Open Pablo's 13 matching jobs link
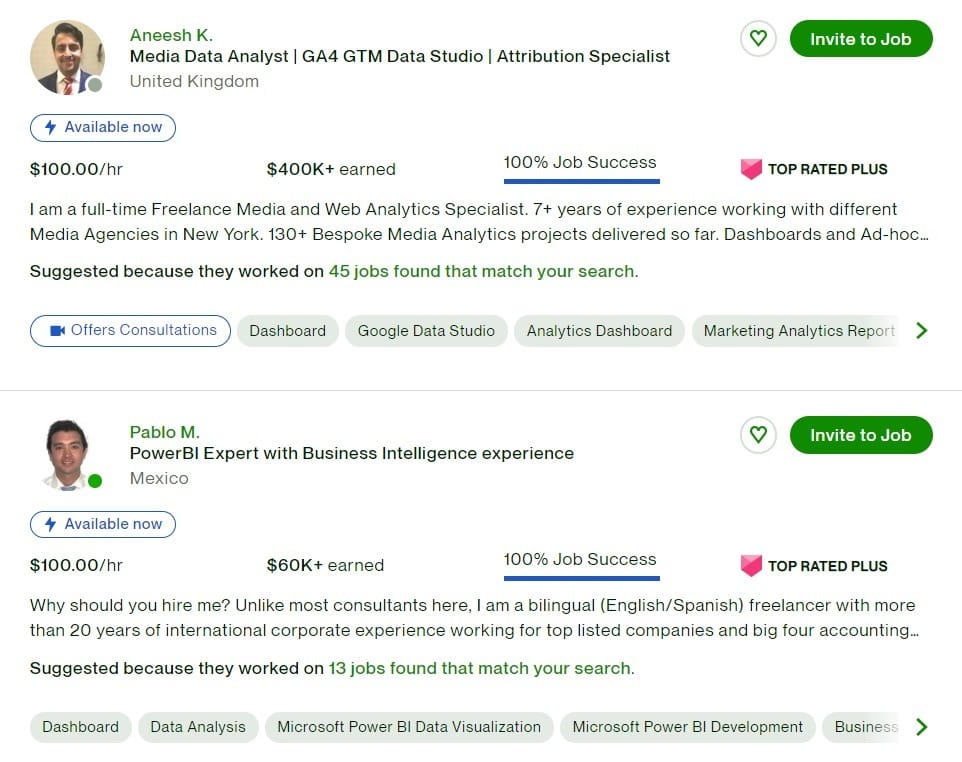962x762 pixels. pos(479,668)
